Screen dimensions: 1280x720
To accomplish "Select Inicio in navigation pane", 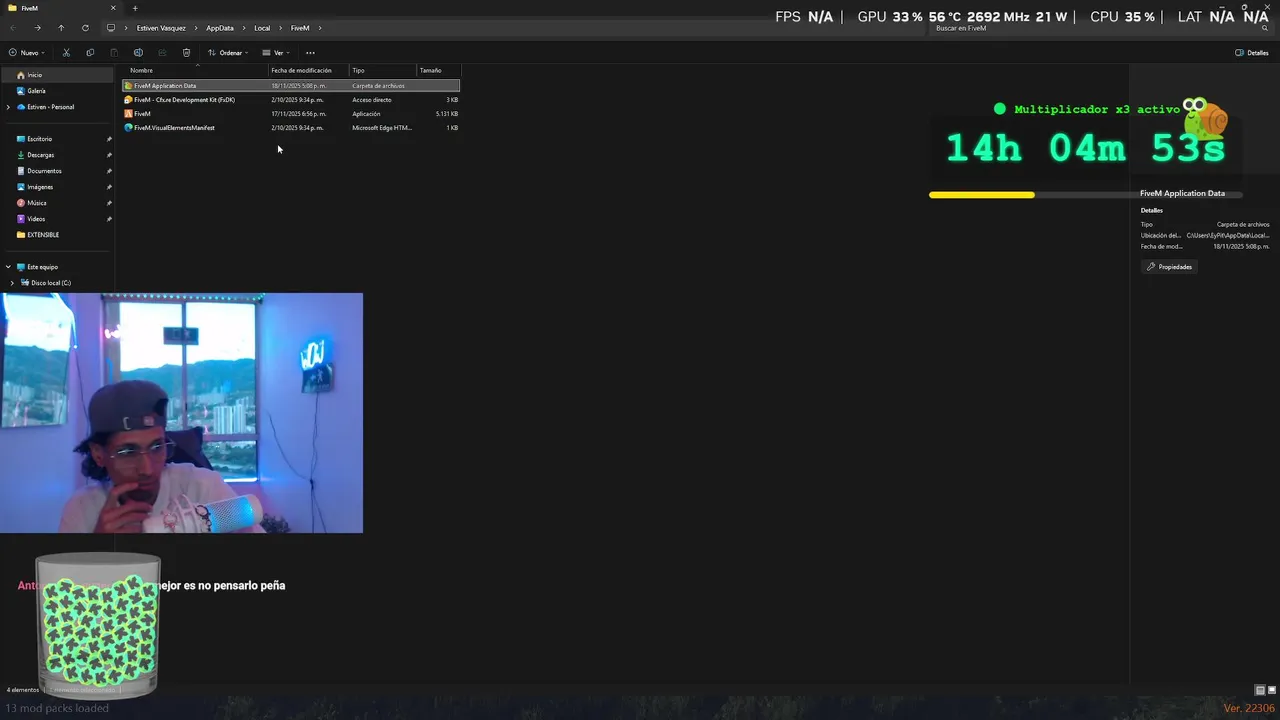I will pos(57,75).
